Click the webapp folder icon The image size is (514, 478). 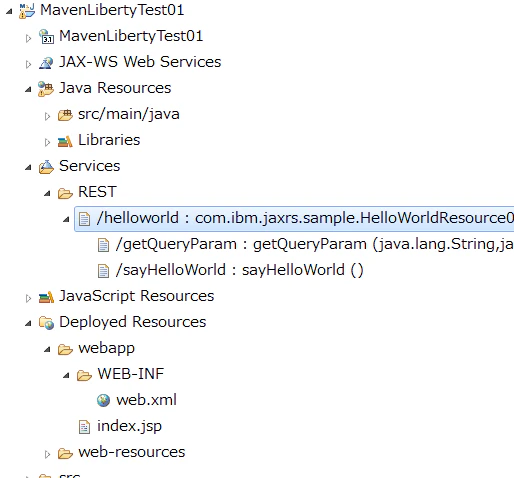coord(65,349)
